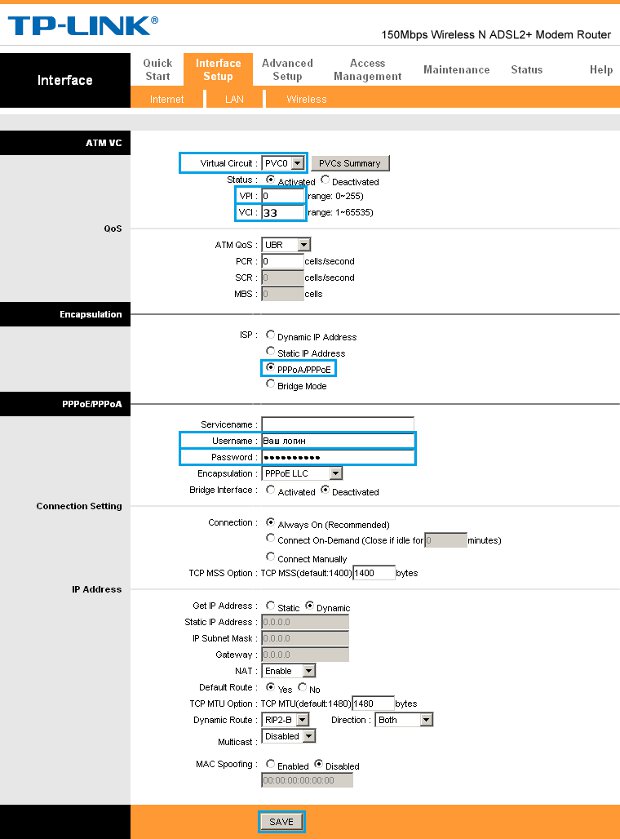Open the Wireless sub-menu
Viewport: 620px width, 839px height.
pyautogui.click(x=306, y=99)
